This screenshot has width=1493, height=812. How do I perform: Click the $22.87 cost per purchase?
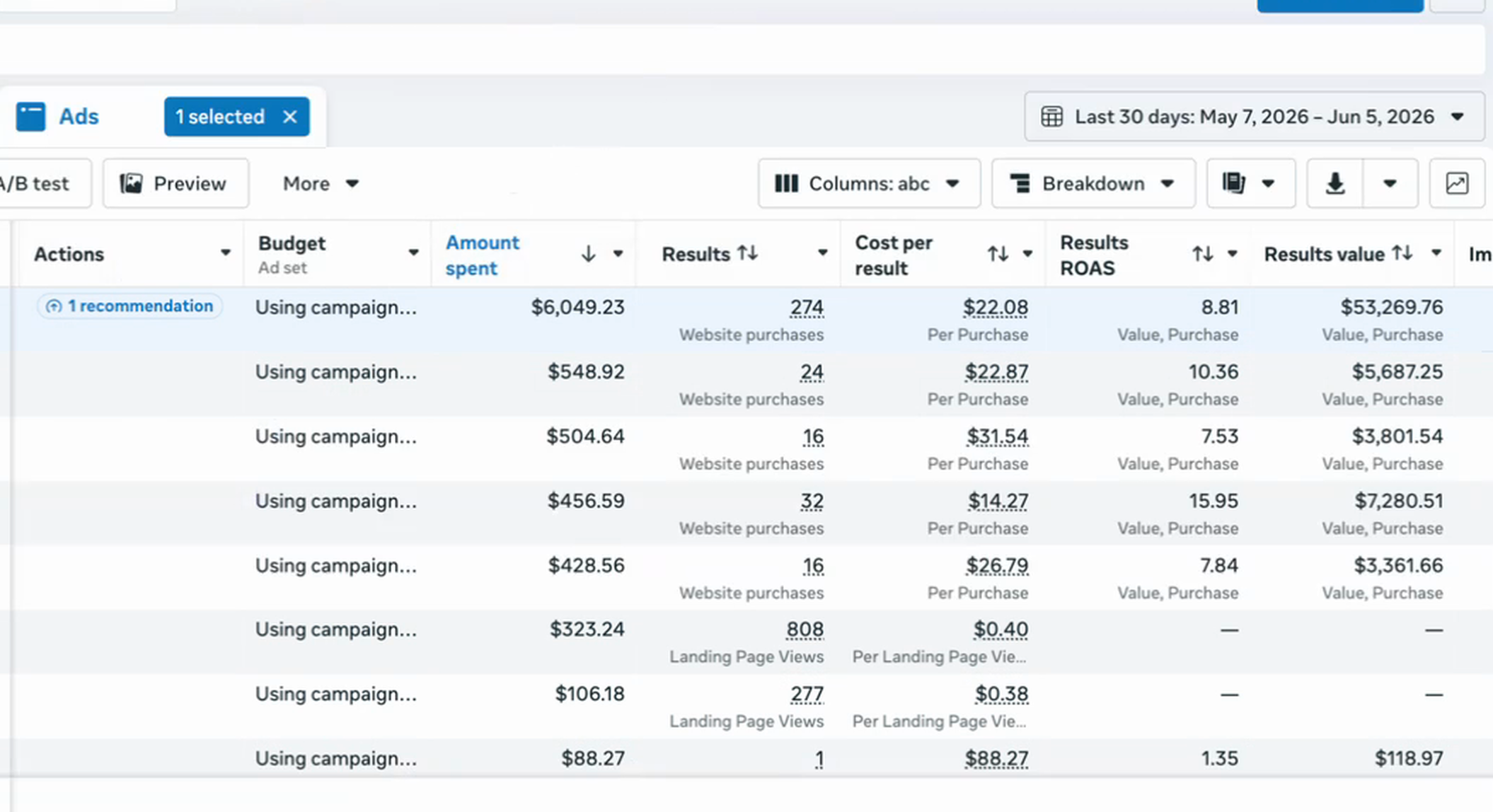996,372
